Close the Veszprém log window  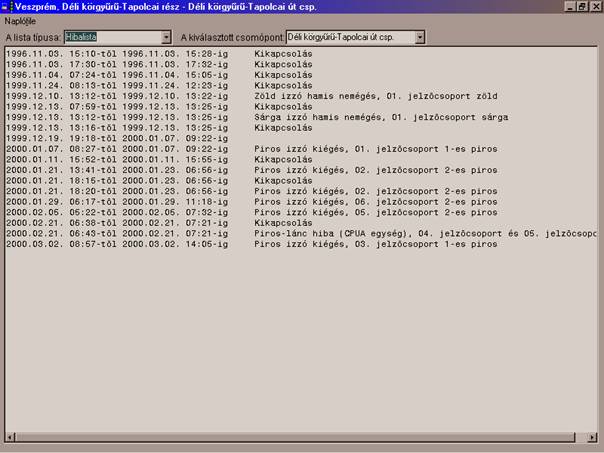pos(595,6)
